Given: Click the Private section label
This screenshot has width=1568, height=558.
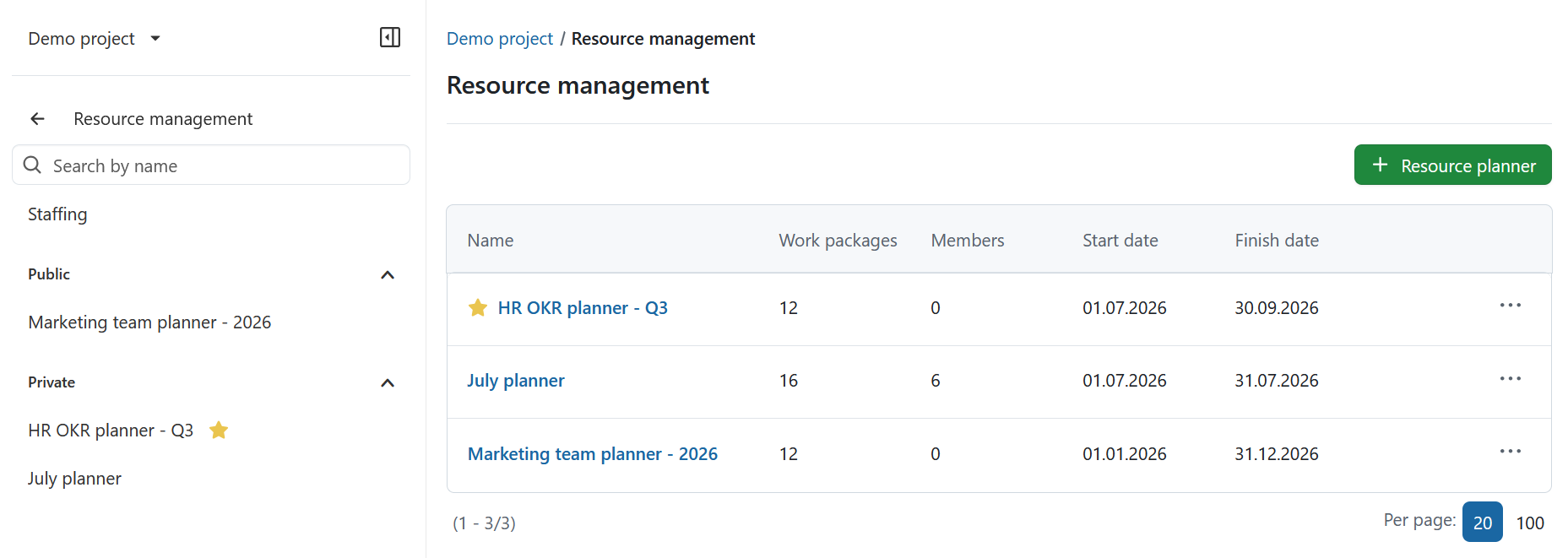Looking at the screenshot, I should tap(52, 382).
